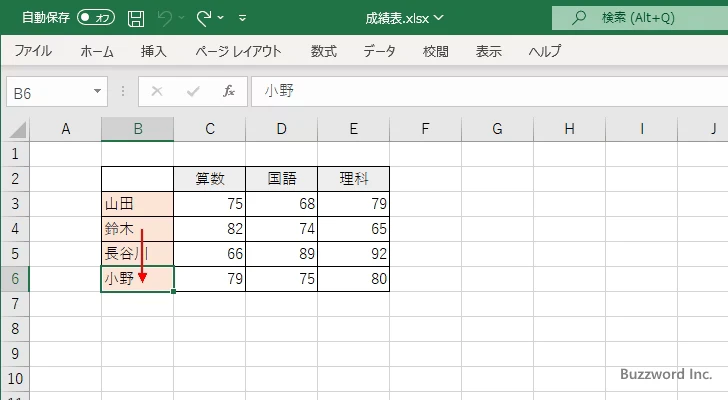Select the データ ribbon tab
The image size is (728, 400).
[379, 51]
